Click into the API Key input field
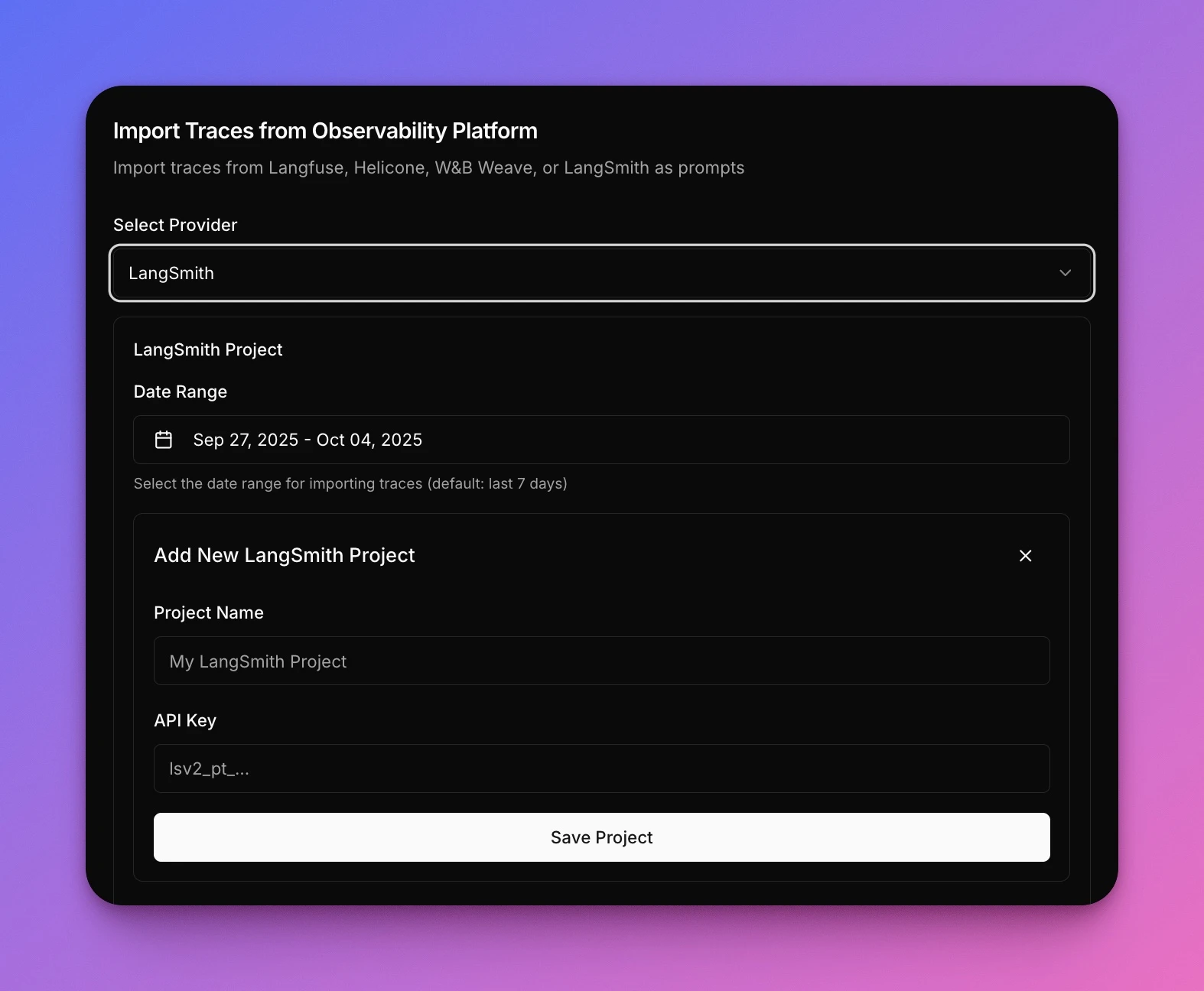The width and height of the screenshot is (1204, 991). pos(601,768)
